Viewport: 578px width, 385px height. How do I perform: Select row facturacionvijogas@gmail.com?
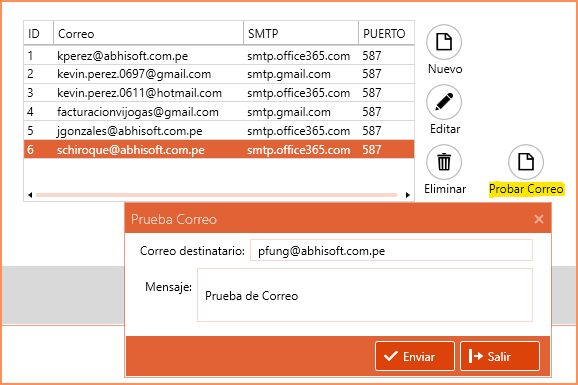point(219,112)
